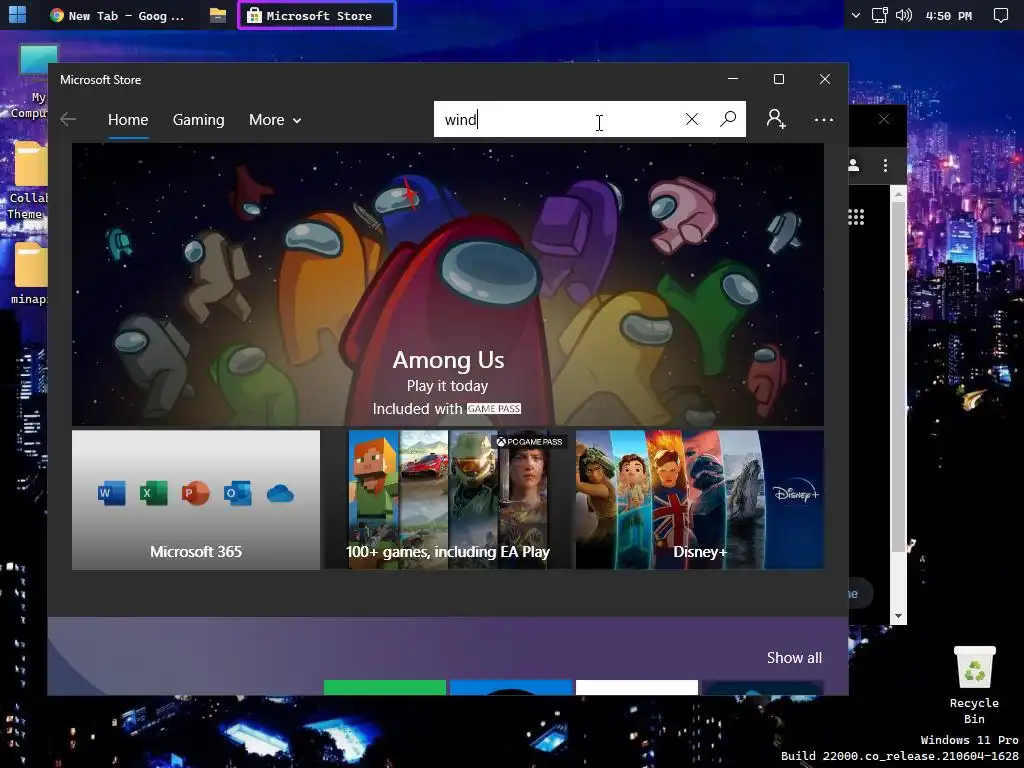Minimize the Microsoft Store window
1024x768 pixels.
[x=733, y=79]
